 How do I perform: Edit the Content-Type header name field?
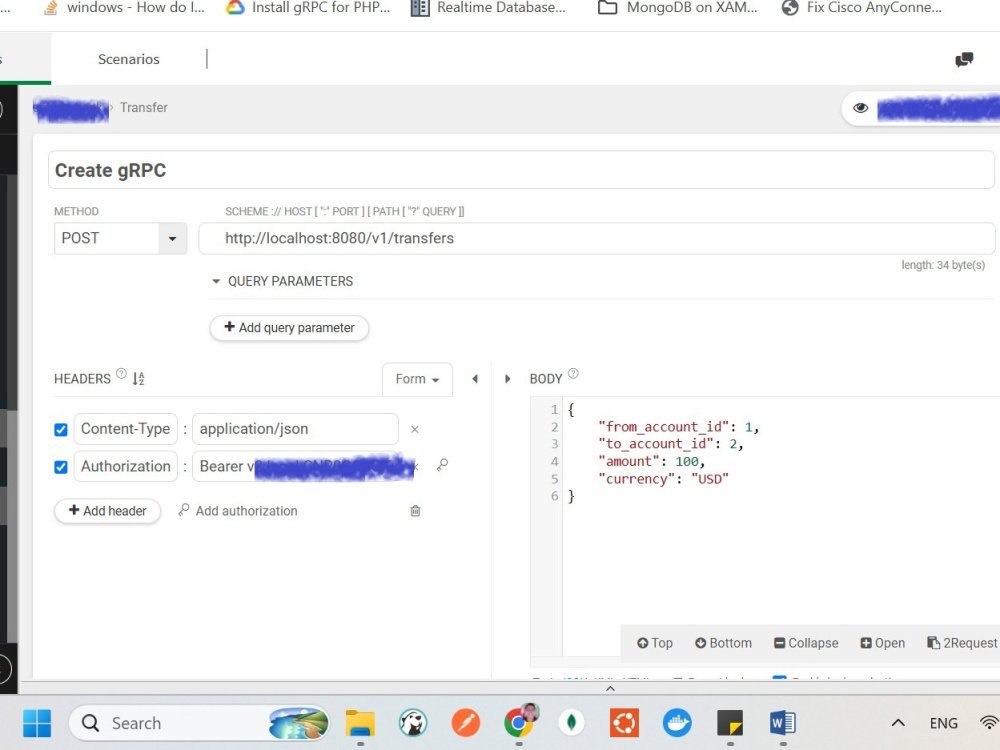[126, 429]
